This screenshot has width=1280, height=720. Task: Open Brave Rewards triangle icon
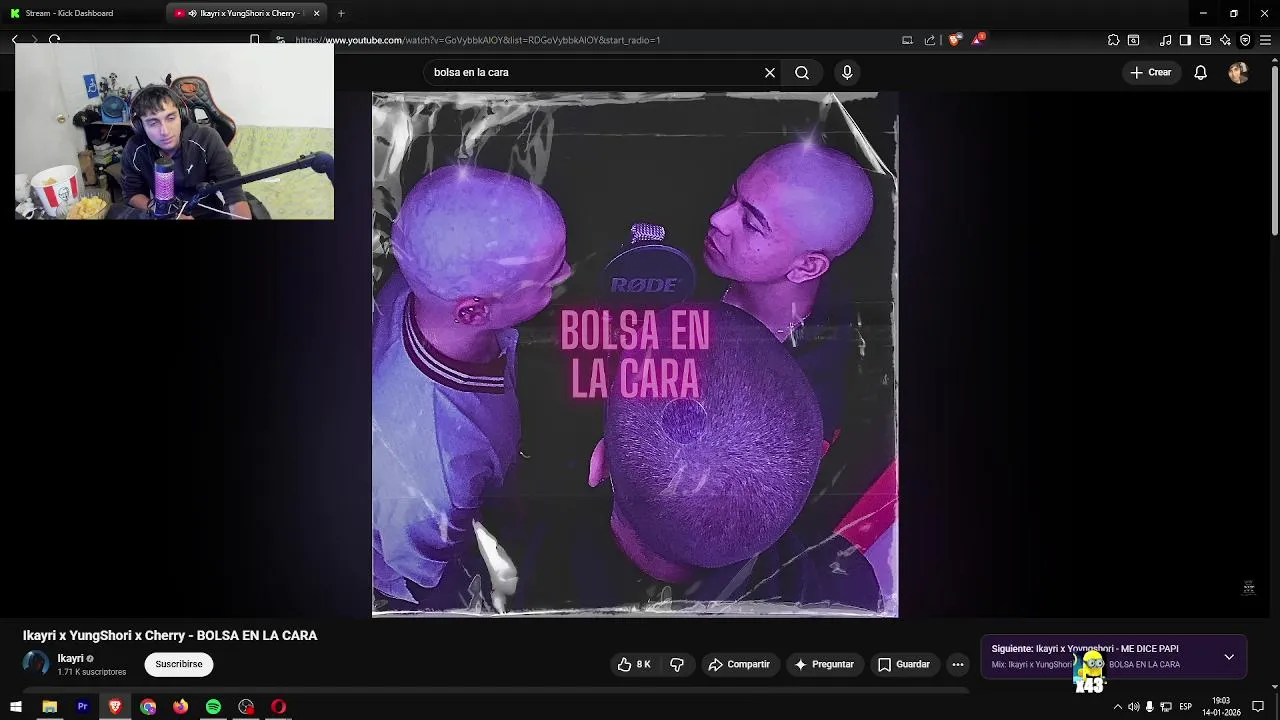click(978, 40)
